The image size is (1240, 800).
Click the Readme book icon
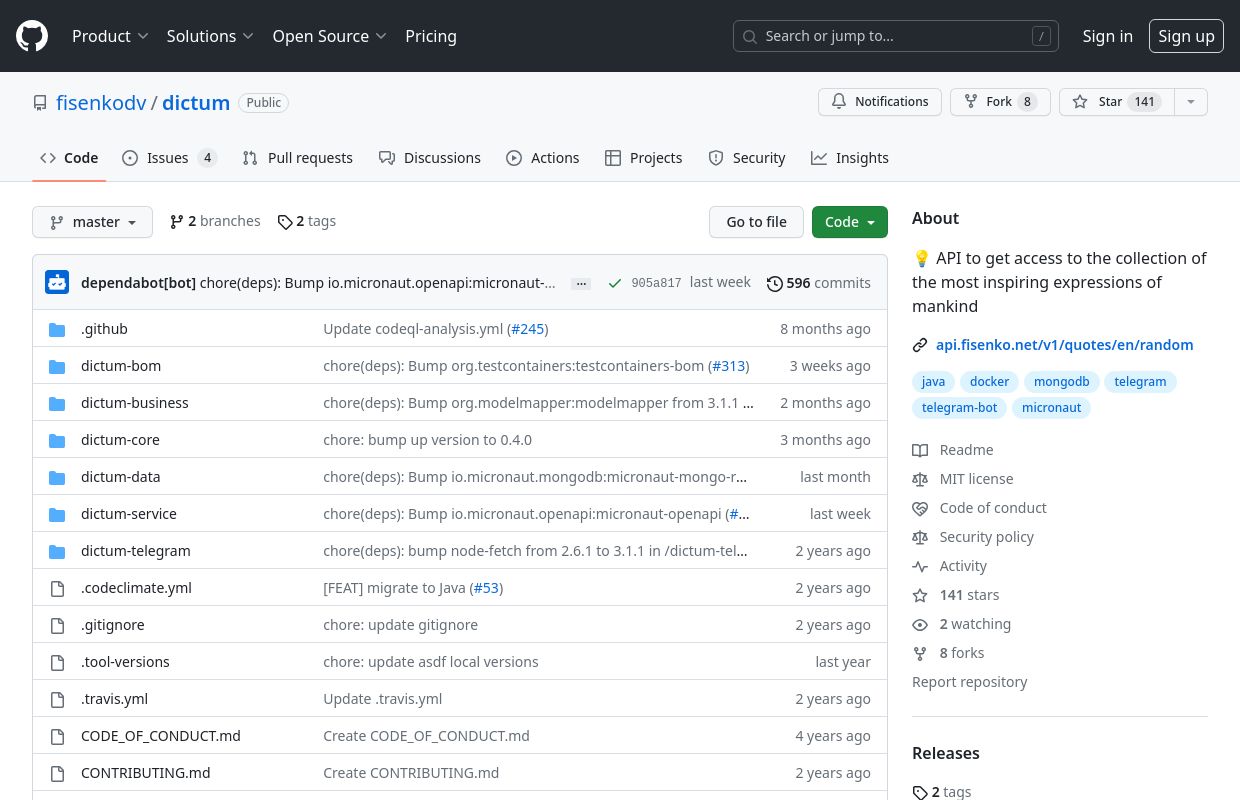click(920, 450)
